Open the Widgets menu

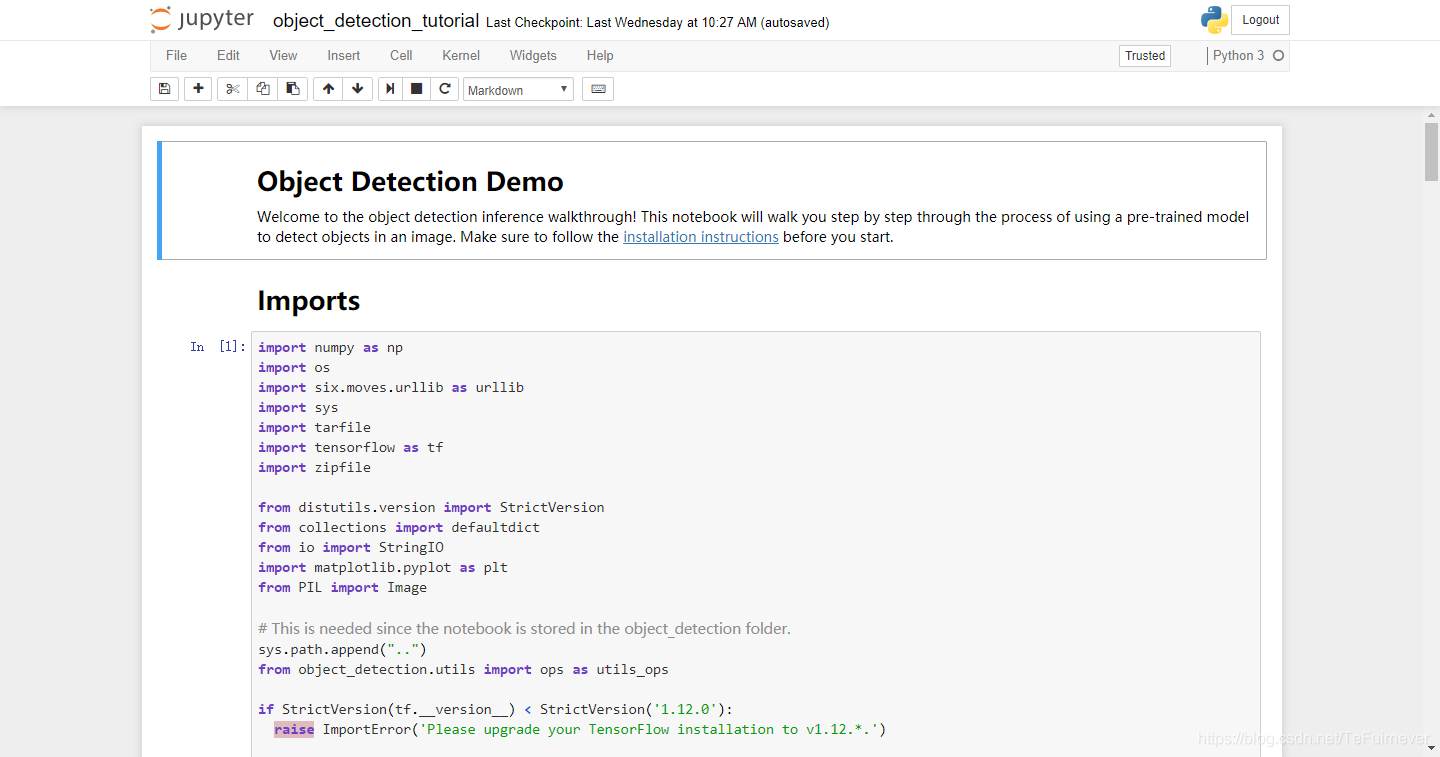[533, 56]
